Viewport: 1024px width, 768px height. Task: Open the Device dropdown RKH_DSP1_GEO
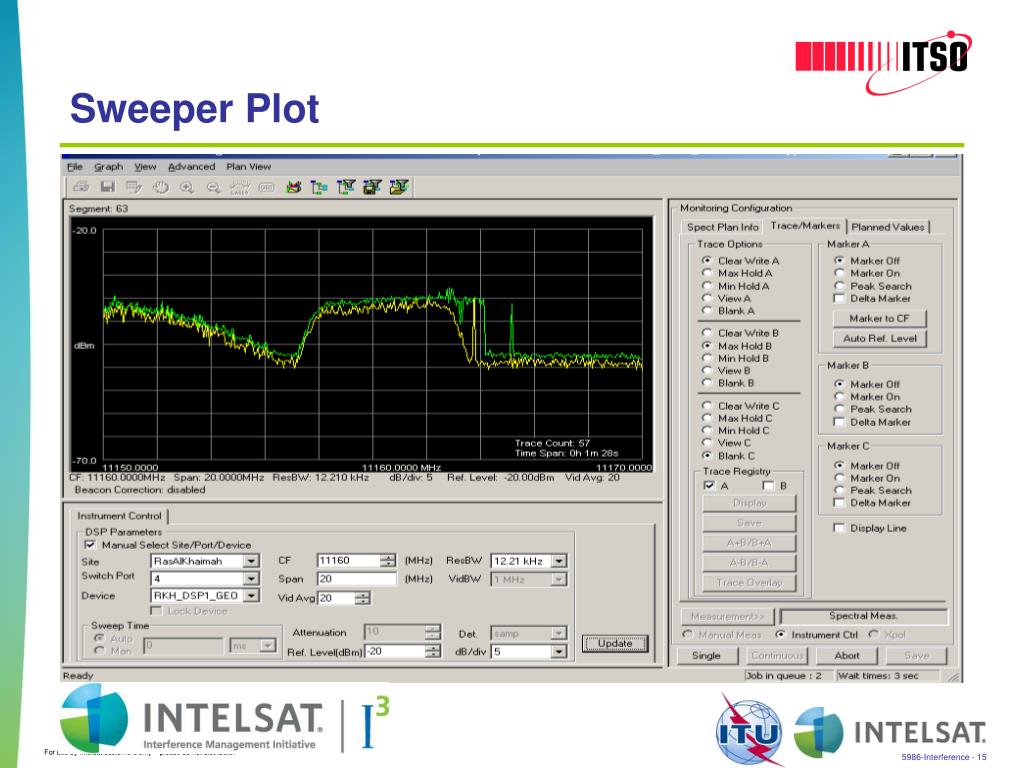coord(251,596)
